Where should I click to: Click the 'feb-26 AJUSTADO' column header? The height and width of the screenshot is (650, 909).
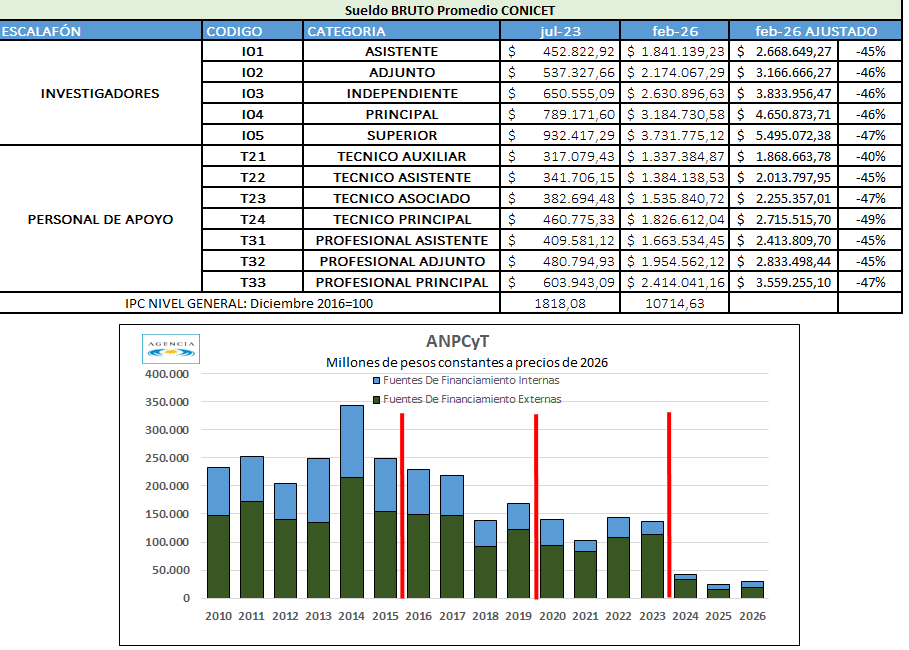point(816,31)
